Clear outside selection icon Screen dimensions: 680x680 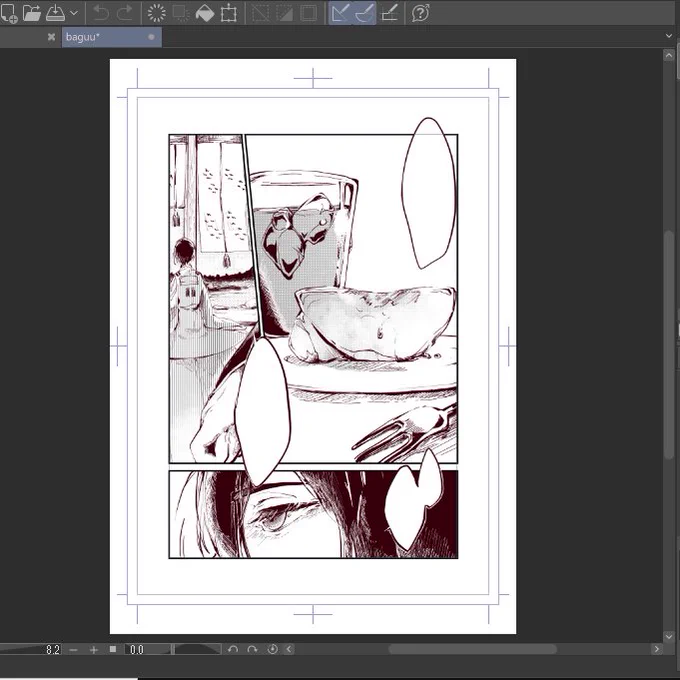tap(180, 13)
